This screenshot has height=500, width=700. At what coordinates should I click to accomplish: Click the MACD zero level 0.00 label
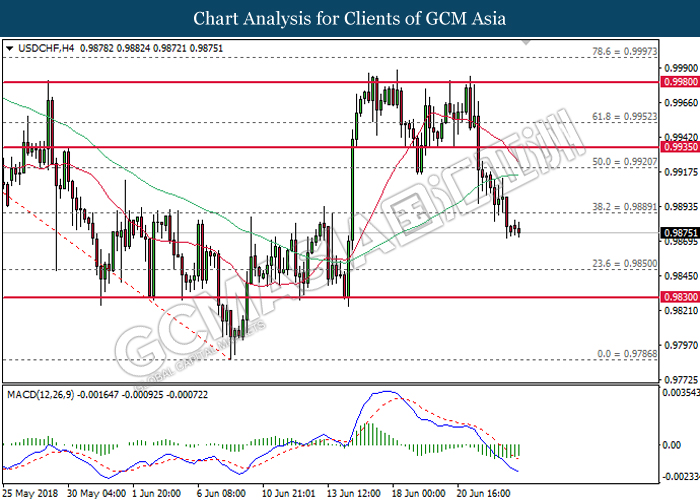tap(671, 445)
